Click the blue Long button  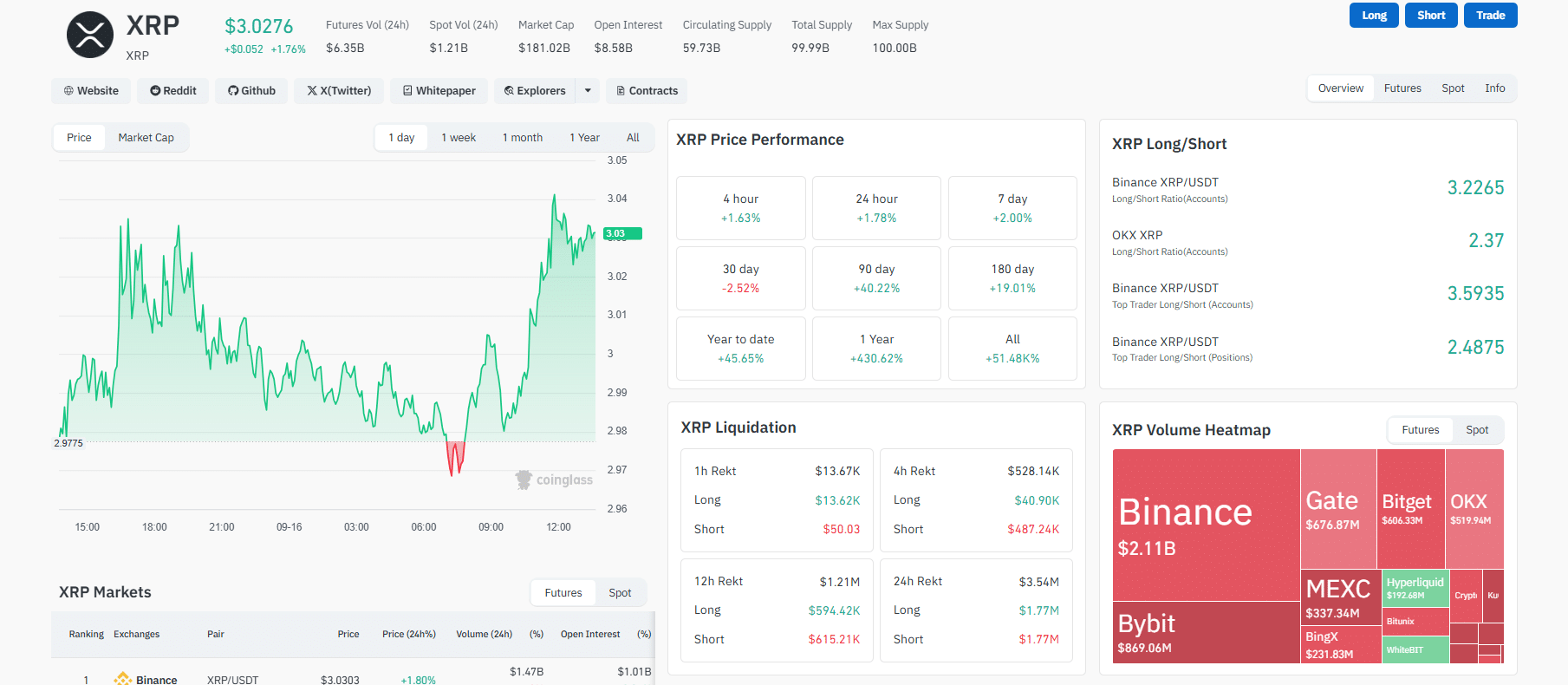(x=1374, y=16)
